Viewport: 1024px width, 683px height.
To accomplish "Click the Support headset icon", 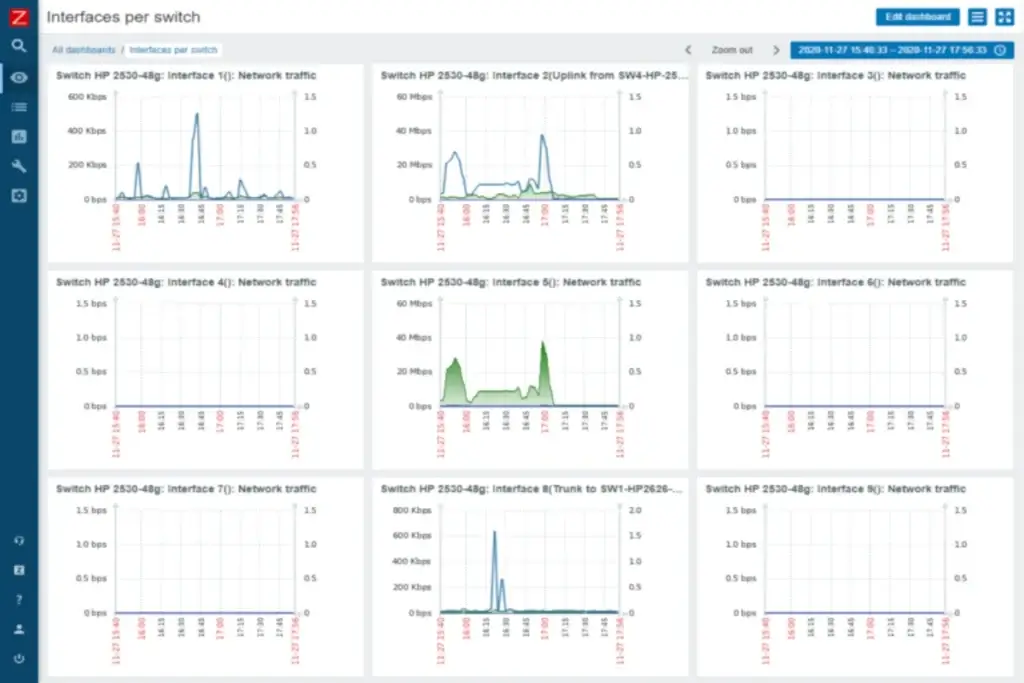I will 19,540.
